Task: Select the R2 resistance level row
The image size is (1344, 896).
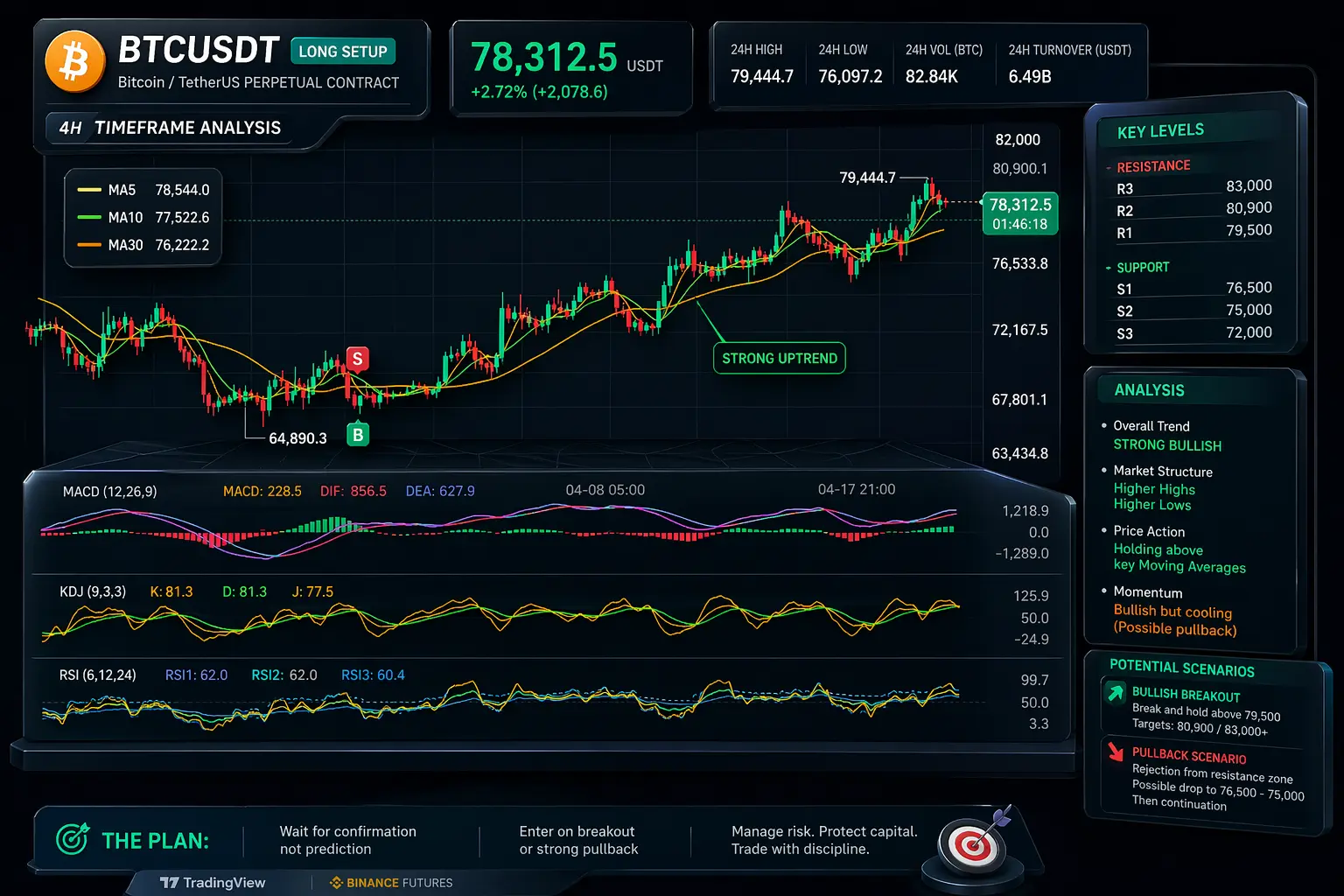Action: coord(1194,210)
